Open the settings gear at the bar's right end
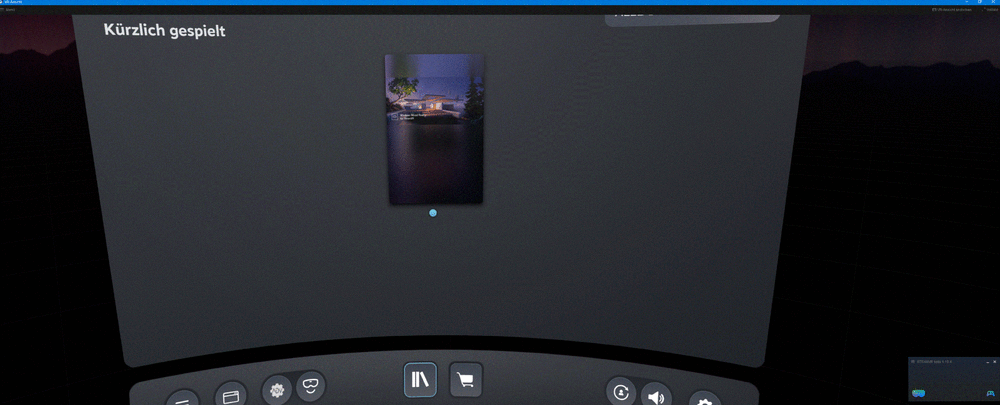Image resolution: width=1000 pixels, height=405 pixels. click(704, 401)
